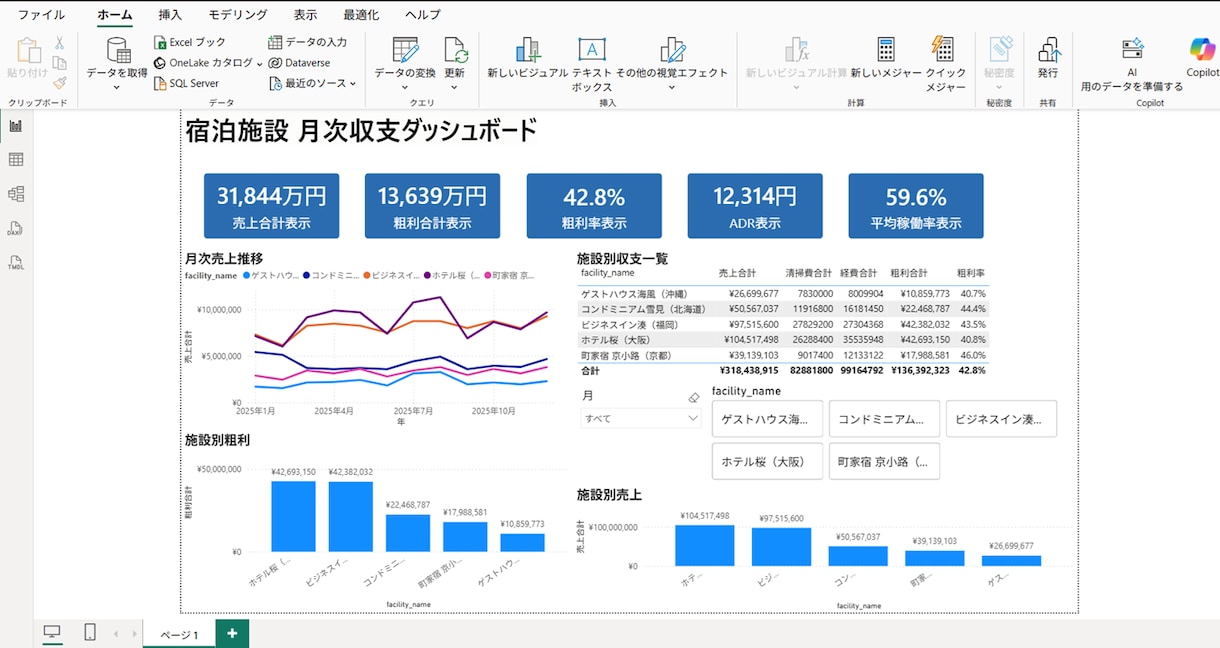Click the AI 用のデータを準備する icon
Viewport: 1220px width, 648px height.
pos(1132,50)
